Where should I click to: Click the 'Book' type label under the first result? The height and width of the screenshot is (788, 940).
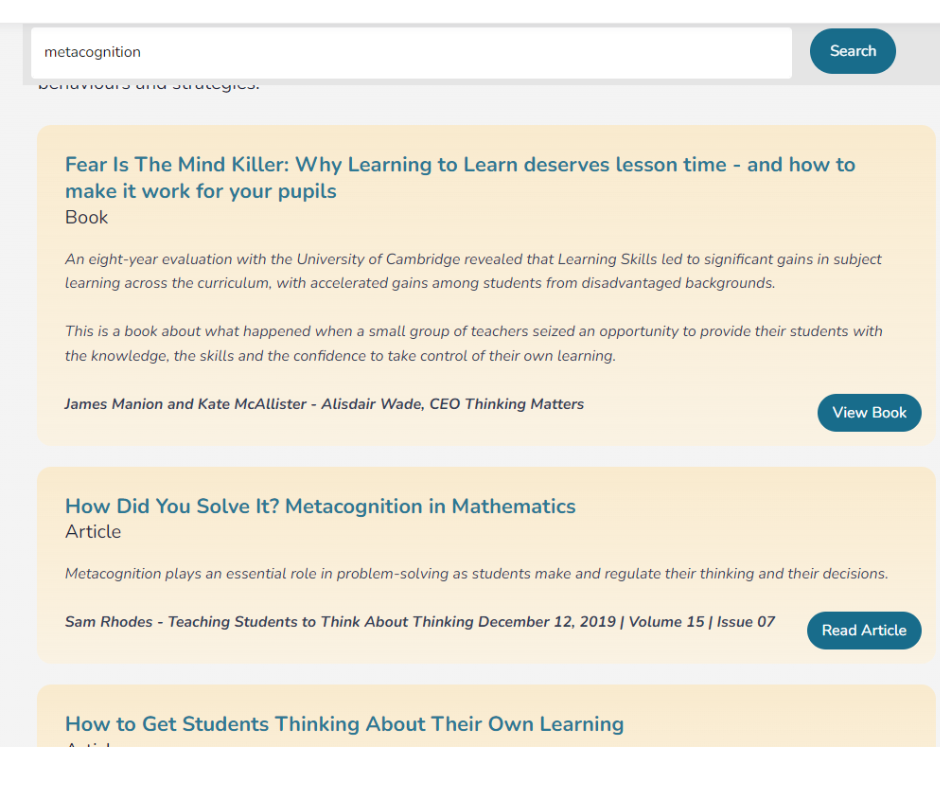click(x=86, y=217)
